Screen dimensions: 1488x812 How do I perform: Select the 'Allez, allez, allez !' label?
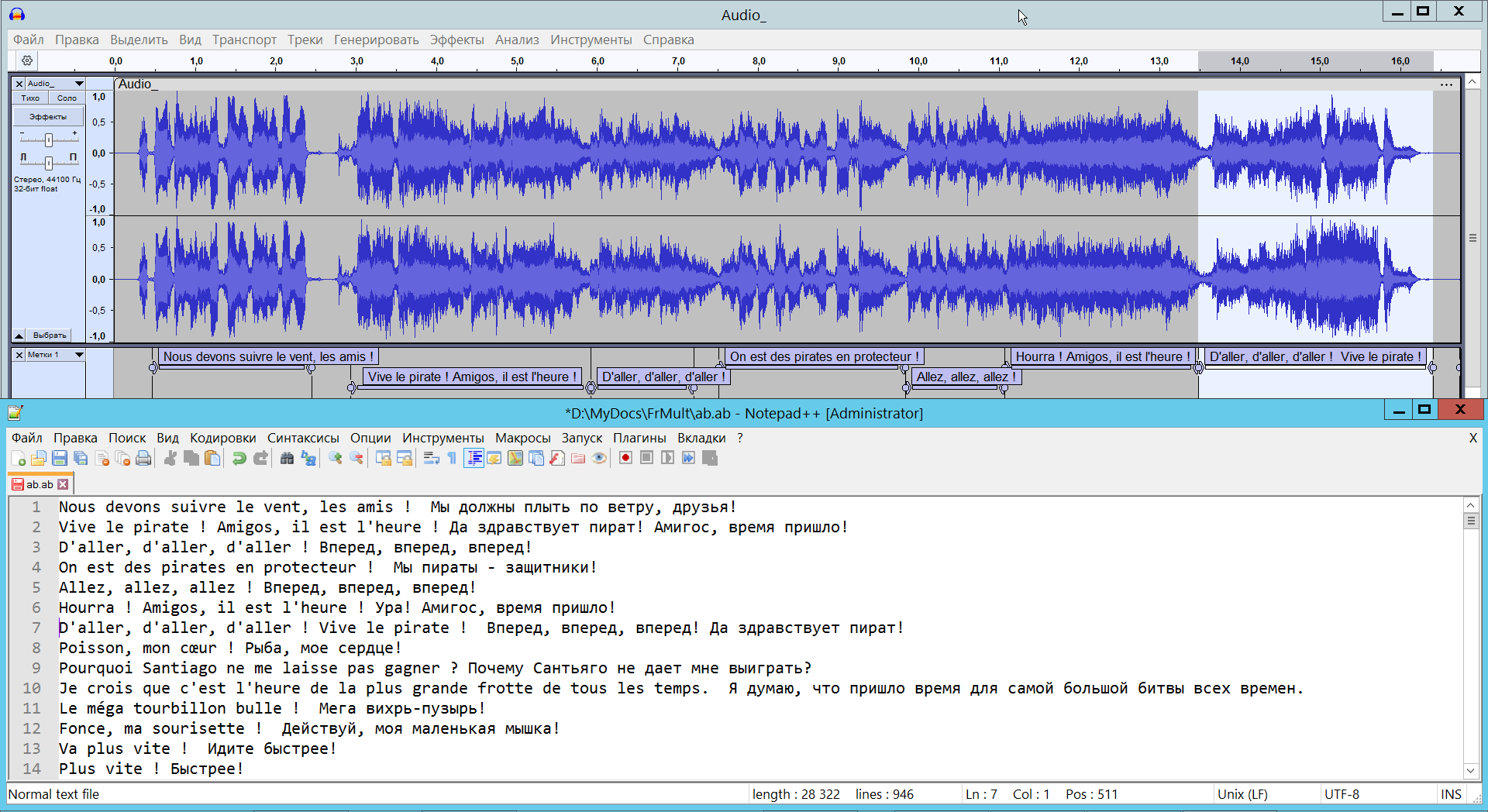tap(965, 377)
